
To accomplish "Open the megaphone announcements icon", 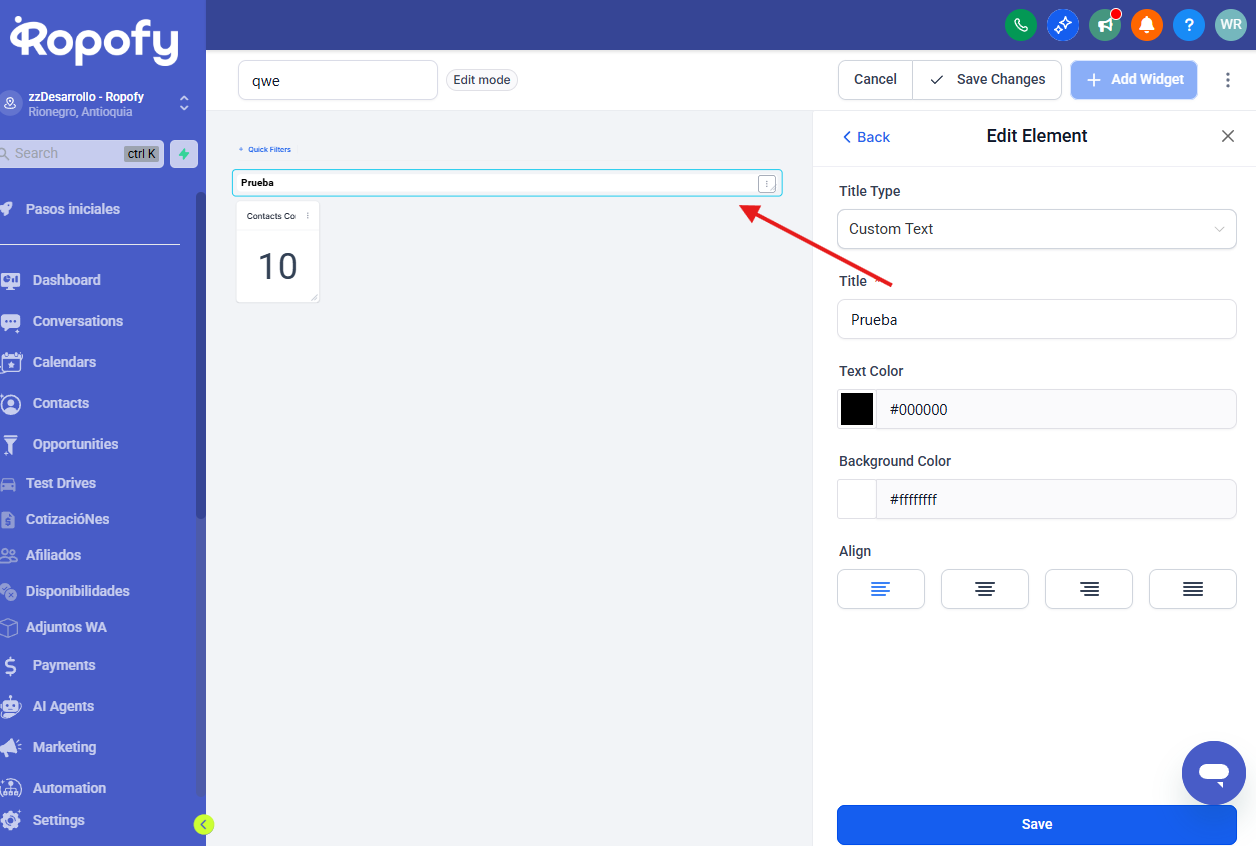I will tap(1104, 25).
